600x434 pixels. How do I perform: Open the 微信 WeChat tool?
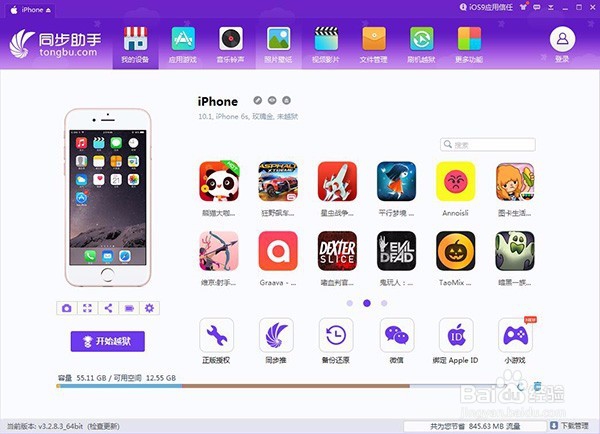397,335
